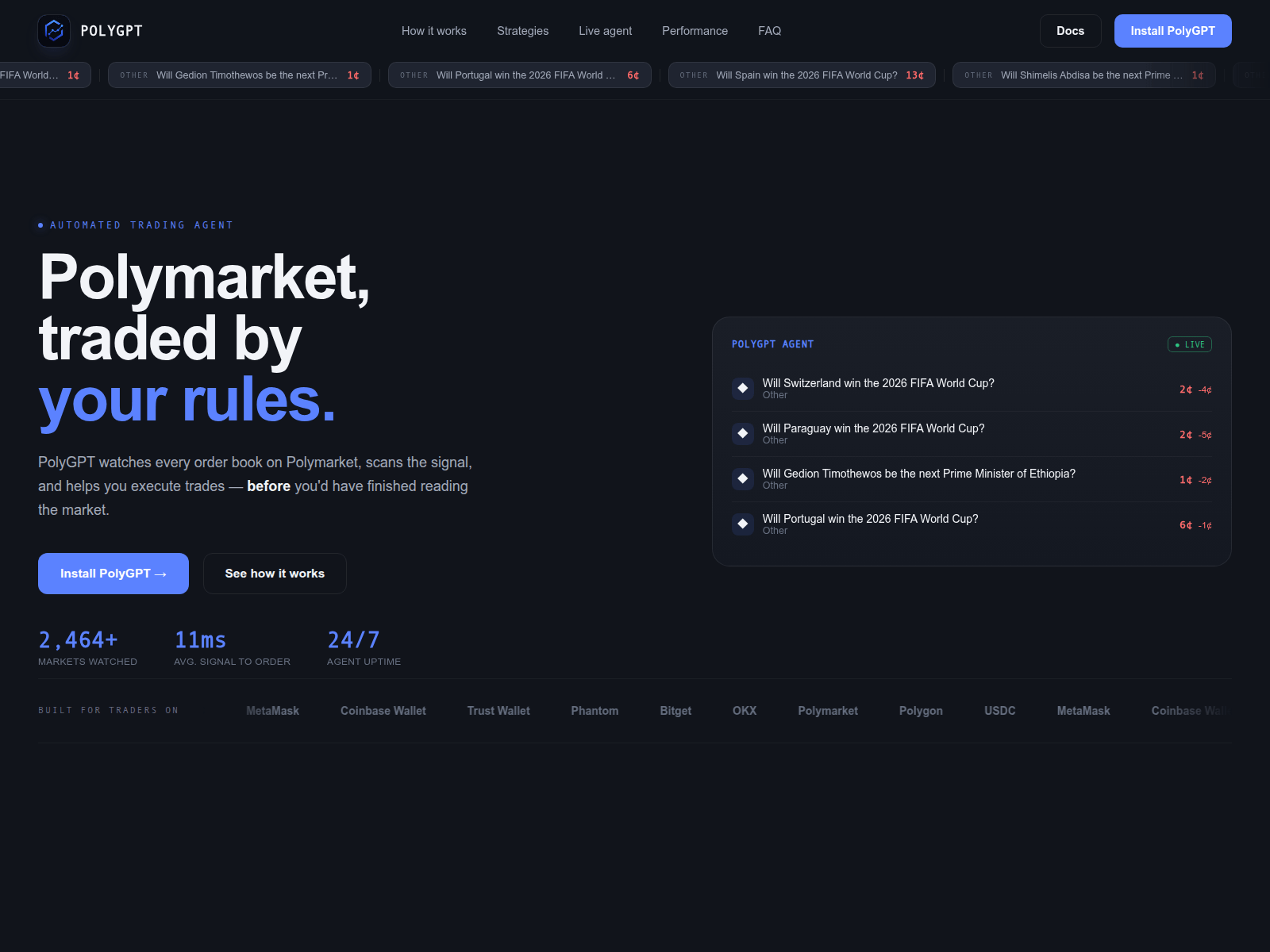Select ticker chip Will Shimelis Abdisa 1¢
This screenshot has width=1270, height=952.
1084,75
